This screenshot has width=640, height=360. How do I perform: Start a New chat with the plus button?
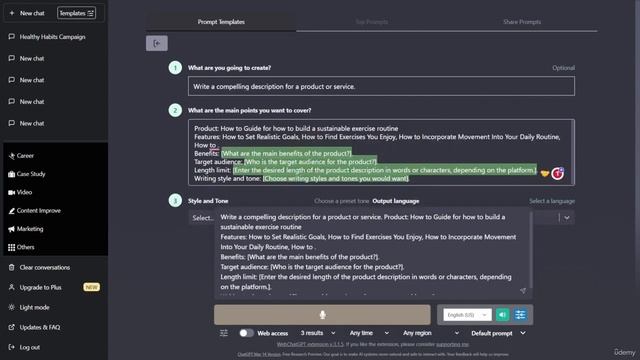(27, 13)
